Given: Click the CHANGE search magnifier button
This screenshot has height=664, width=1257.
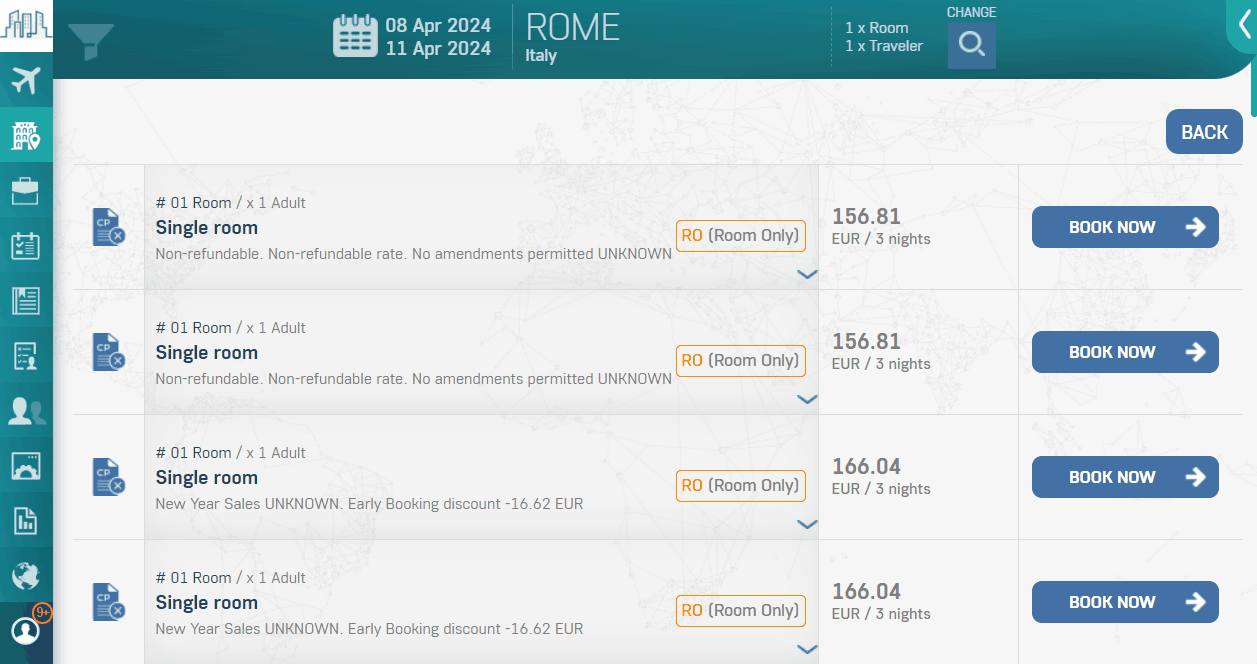Looking at the screenshot, I should click(x=971, y=45).
